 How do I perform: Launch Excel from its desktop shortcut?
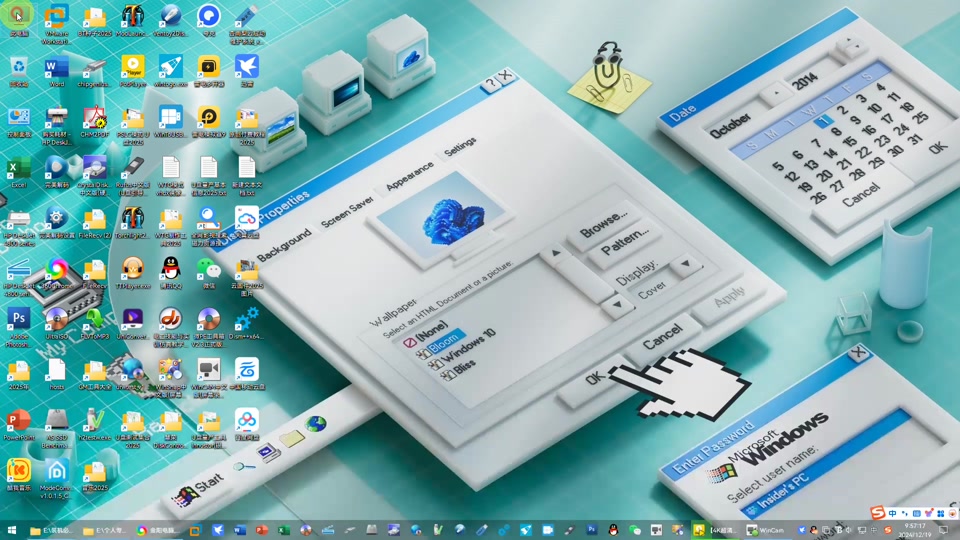18,173
